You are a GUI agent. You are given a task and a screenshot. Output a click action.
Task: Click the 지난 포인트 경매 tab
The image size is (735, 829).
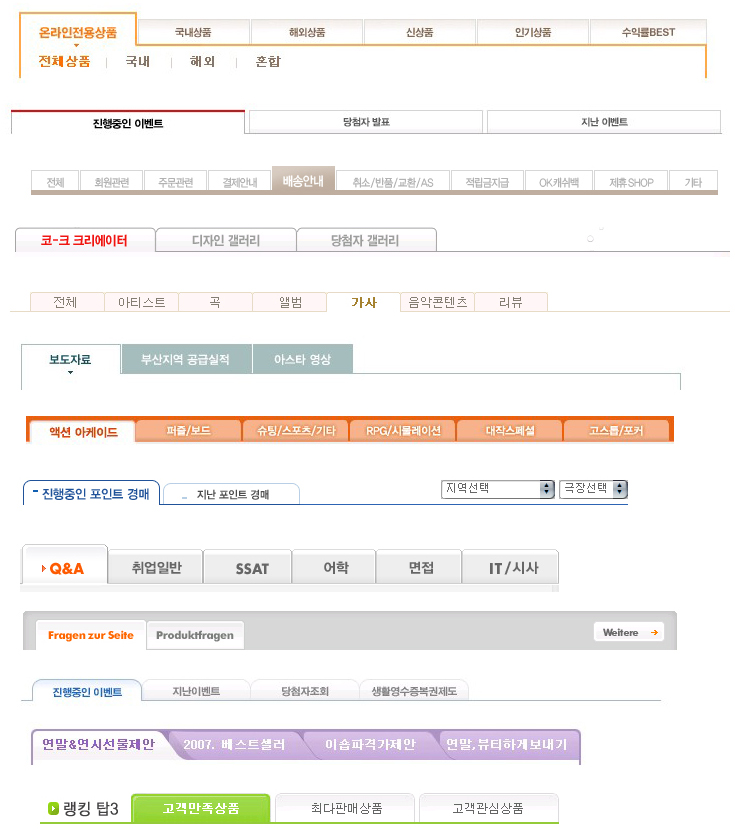(232, 494)
